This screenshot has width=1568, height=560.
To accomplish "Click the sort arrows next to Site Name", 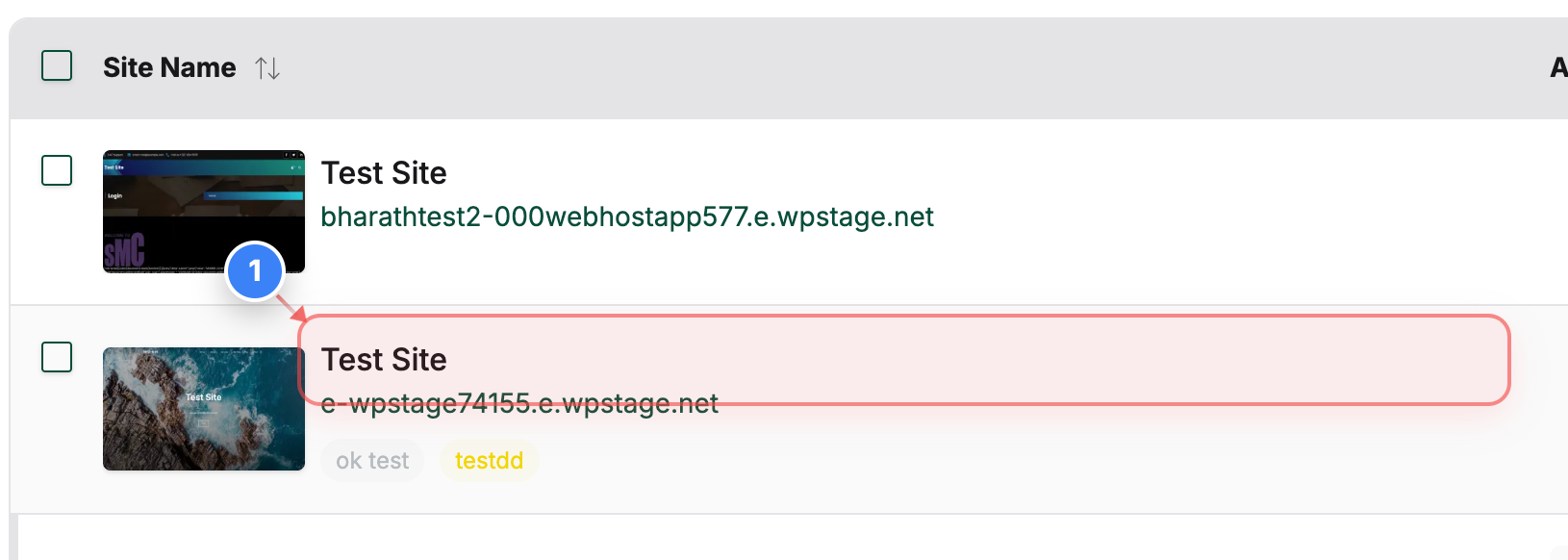I will (x=266, y=67).
